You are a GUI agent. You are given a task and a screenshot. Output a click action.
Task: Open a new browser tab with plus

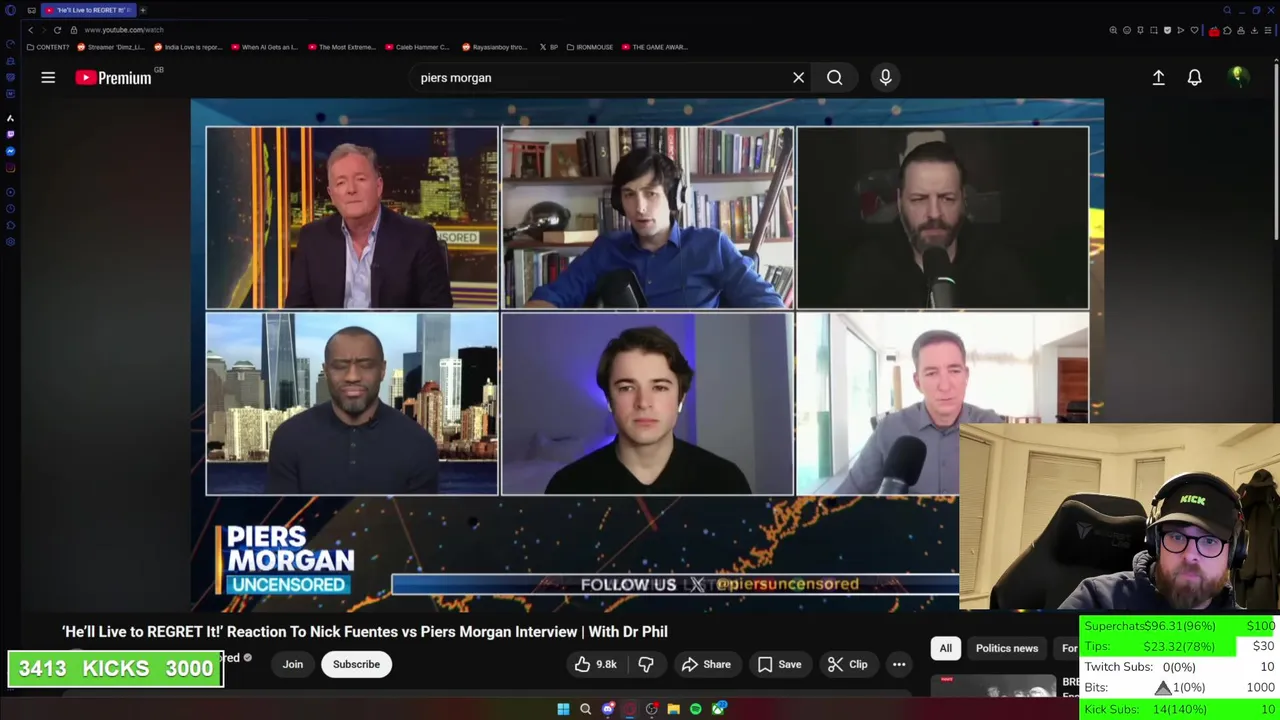pyautogui.click(x=143, y=10)
